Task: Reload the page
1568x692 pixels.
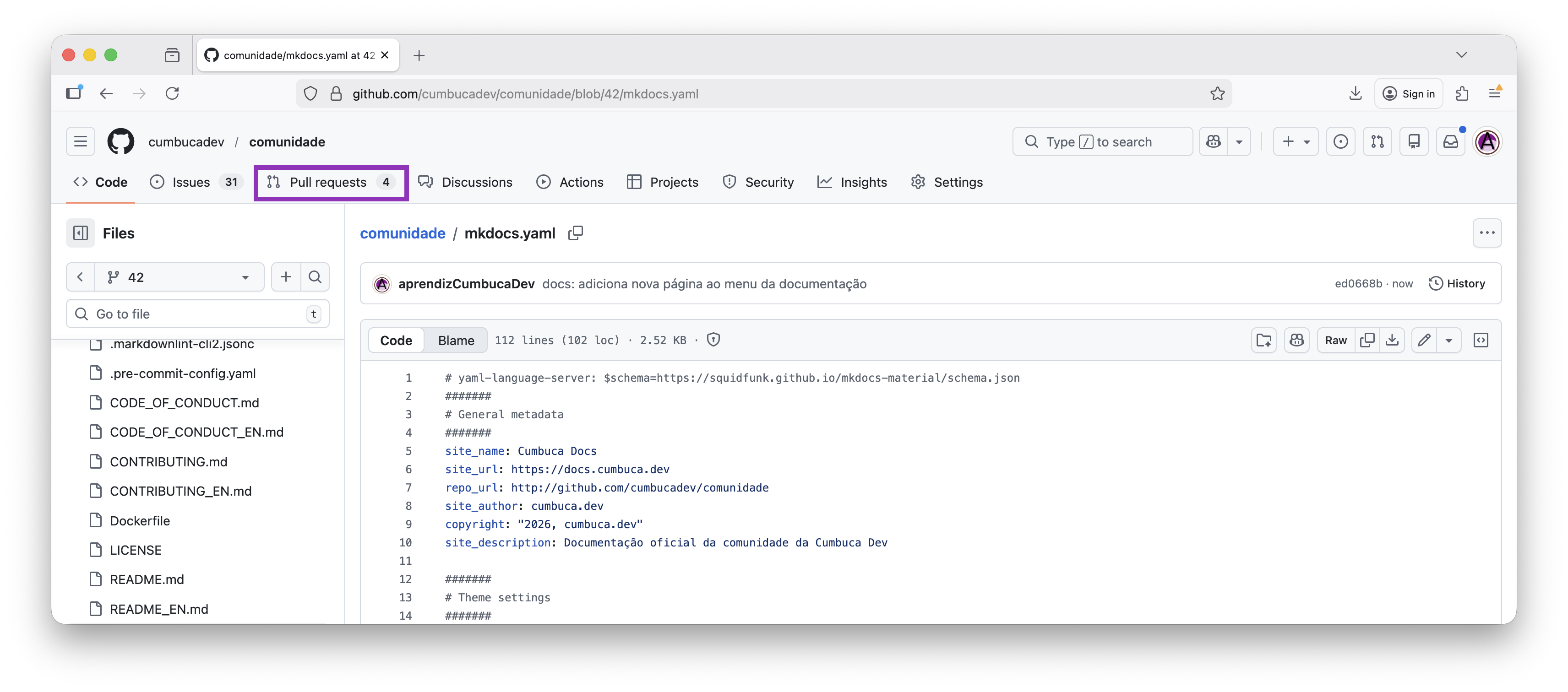Action: click(172, 94)
